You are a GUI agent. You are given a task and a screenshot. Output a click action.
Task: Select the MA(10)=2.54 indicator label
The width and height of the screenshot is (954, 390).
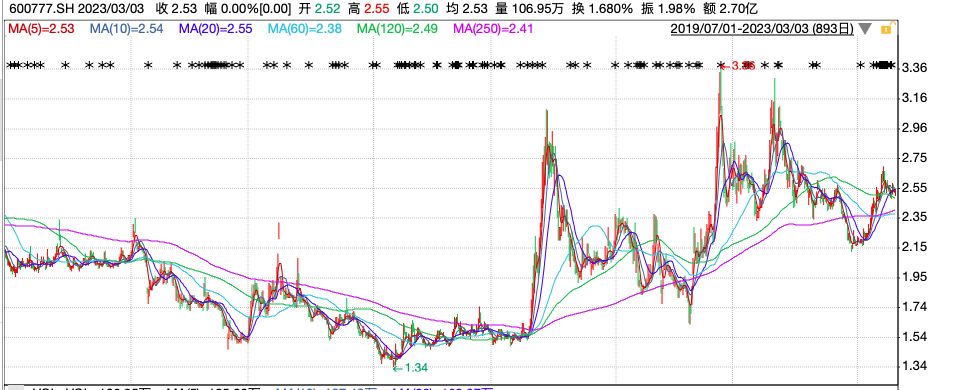click(x=127, y=29)
